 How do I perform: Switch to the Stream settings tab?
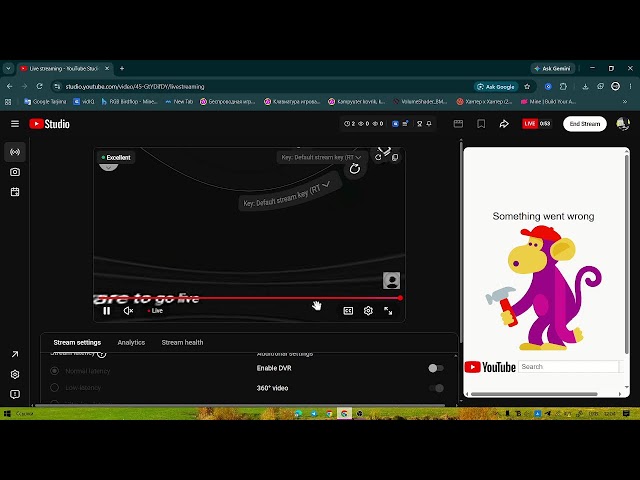[x=77, y=342]
